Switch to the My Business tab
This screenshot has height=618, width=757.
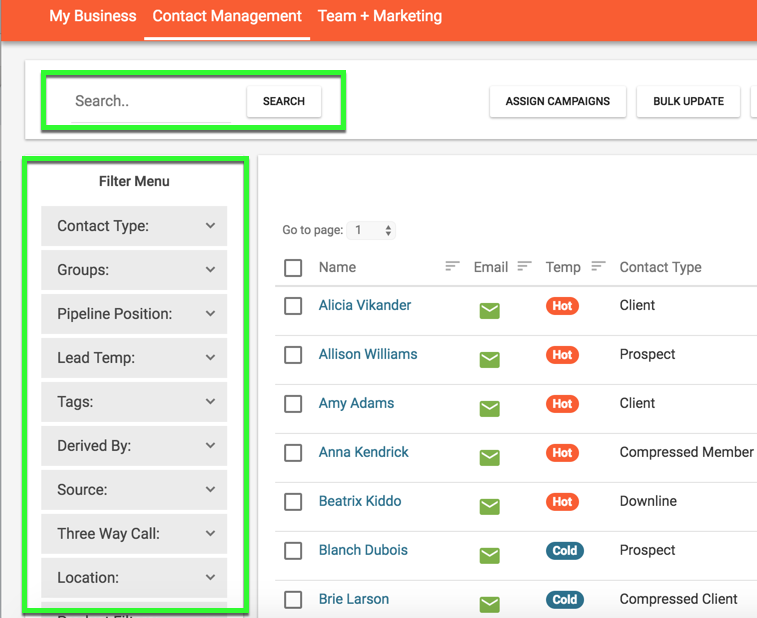click(92, 16)
